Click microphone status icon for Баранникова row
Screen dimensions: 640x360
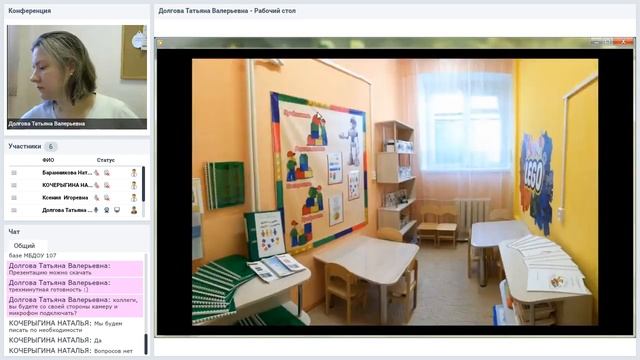click(97, 173)
